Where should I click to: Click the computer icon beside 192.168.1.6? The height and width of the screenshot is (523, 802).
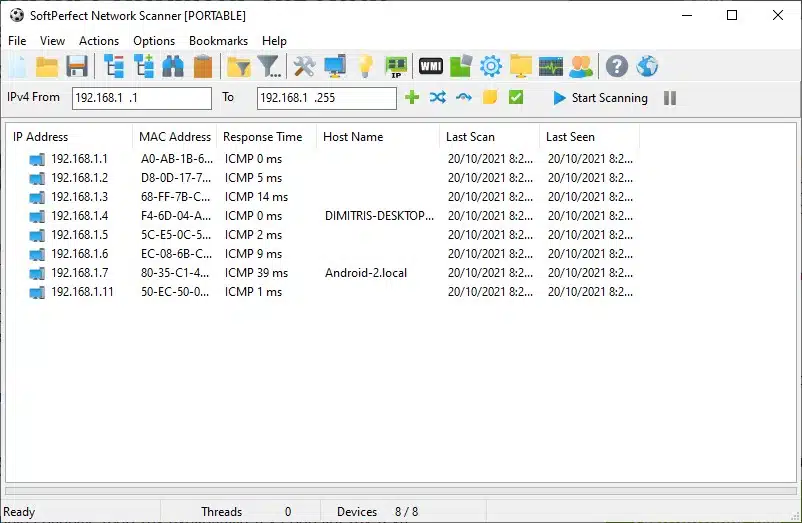point(37,255)
